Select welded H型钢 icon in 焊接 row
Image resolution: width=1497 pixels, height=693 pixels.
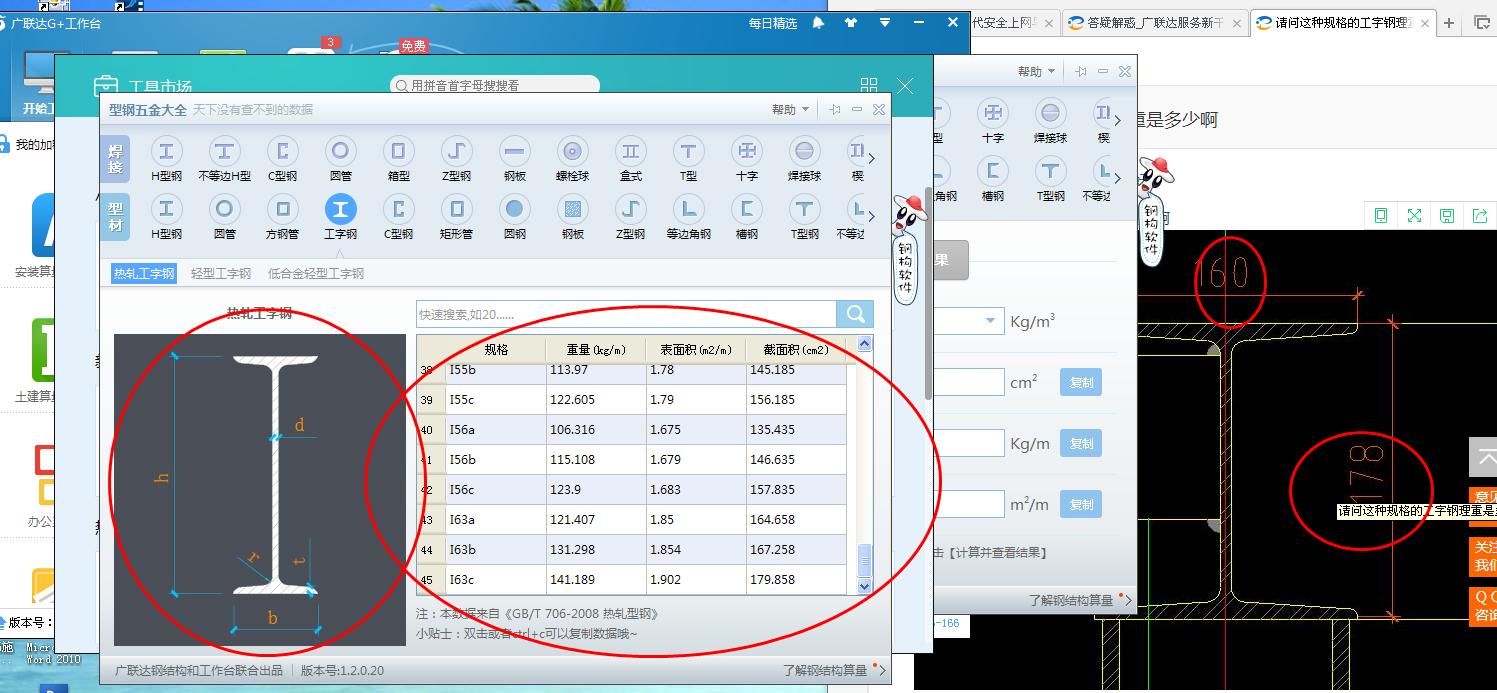[166, 151]
